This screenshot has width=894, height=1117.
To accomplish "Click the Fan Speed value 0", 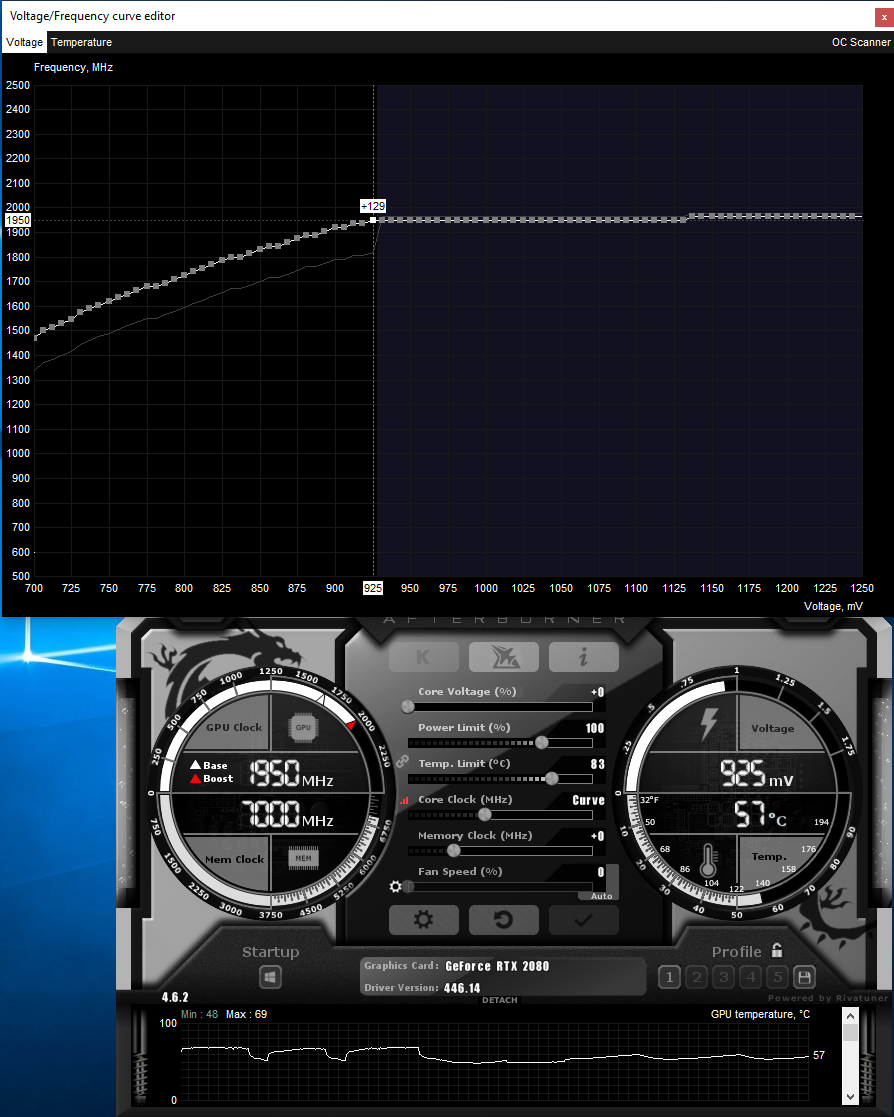I will coord(601,872).
